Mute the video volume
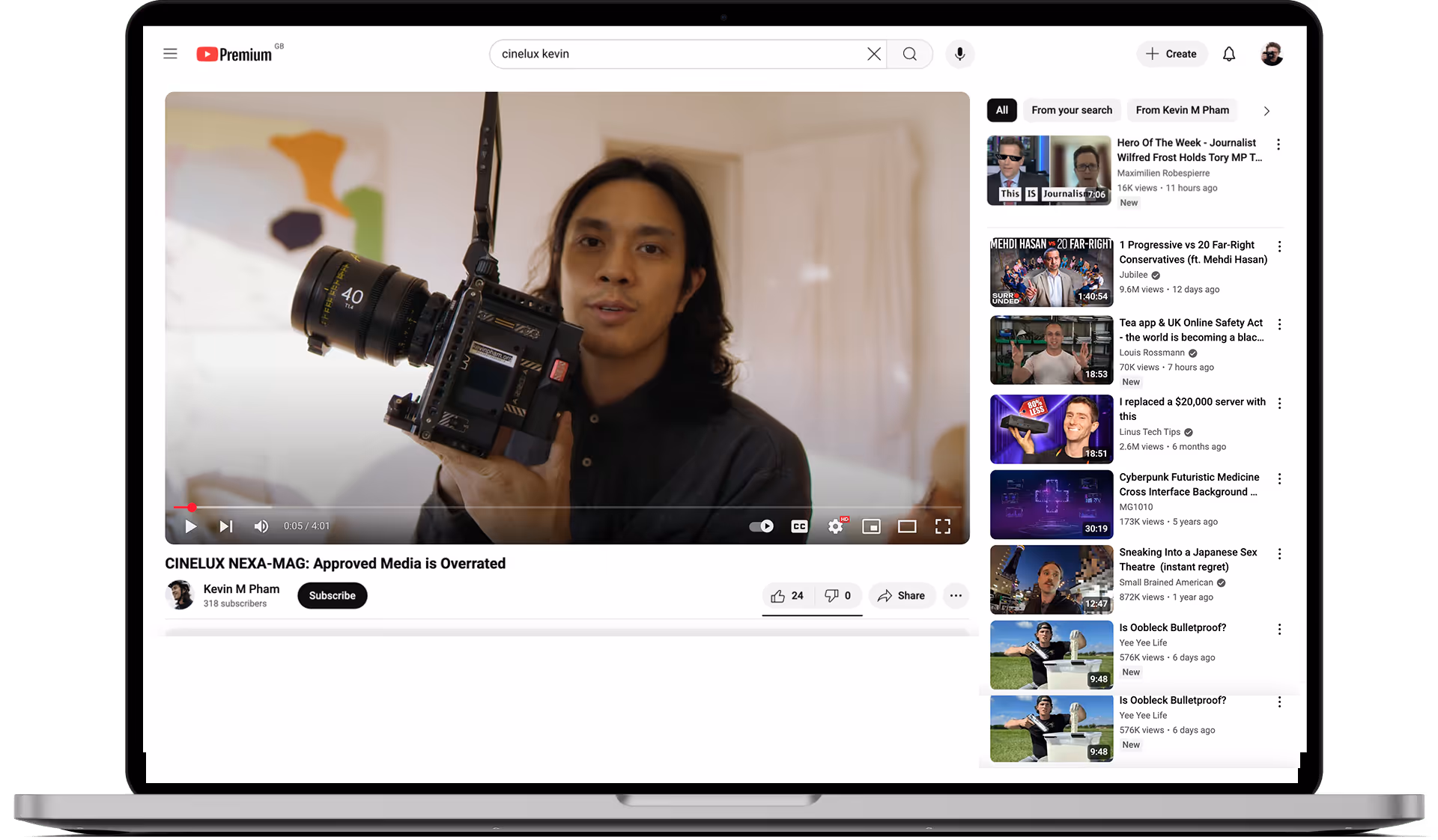Image resolution: width=1438 pixels, height=840 pixels. pos(261,526)
